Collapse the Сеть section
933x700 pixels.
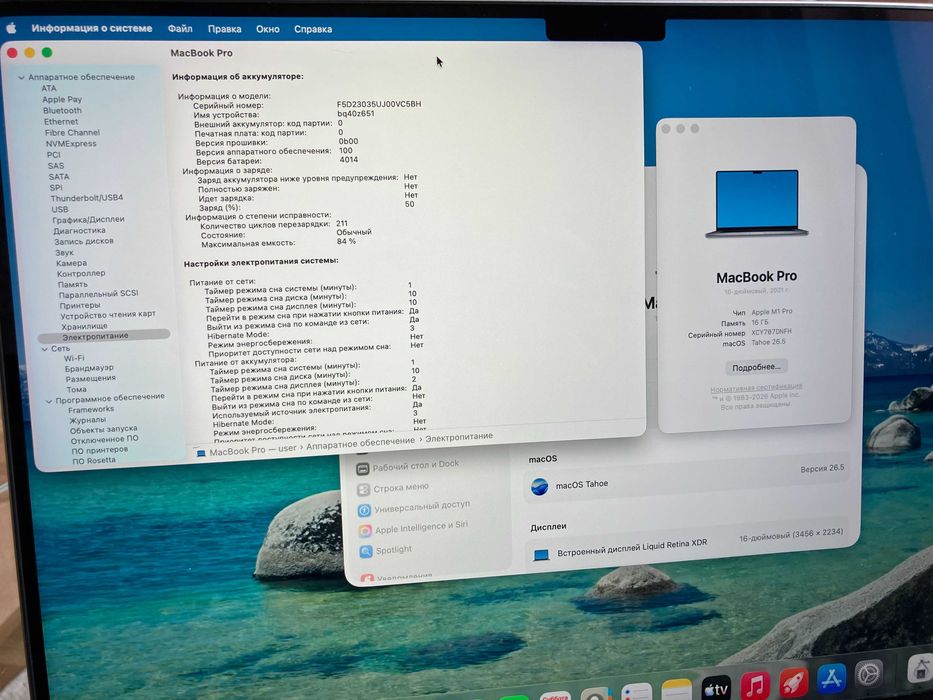point(45,349)
